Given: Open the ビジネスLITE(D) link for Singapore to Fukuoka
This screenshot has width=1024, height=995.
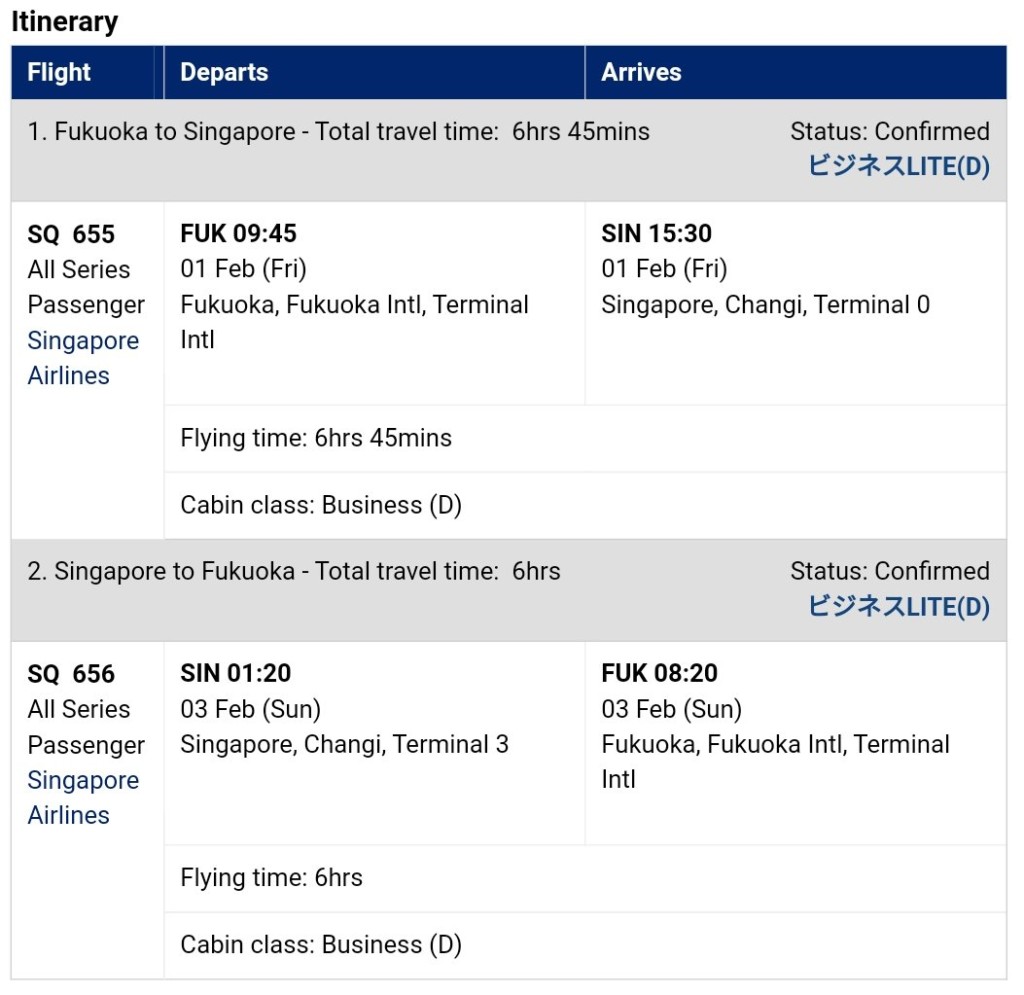Looking at the screenshot, I should click(x=898, y=606).
